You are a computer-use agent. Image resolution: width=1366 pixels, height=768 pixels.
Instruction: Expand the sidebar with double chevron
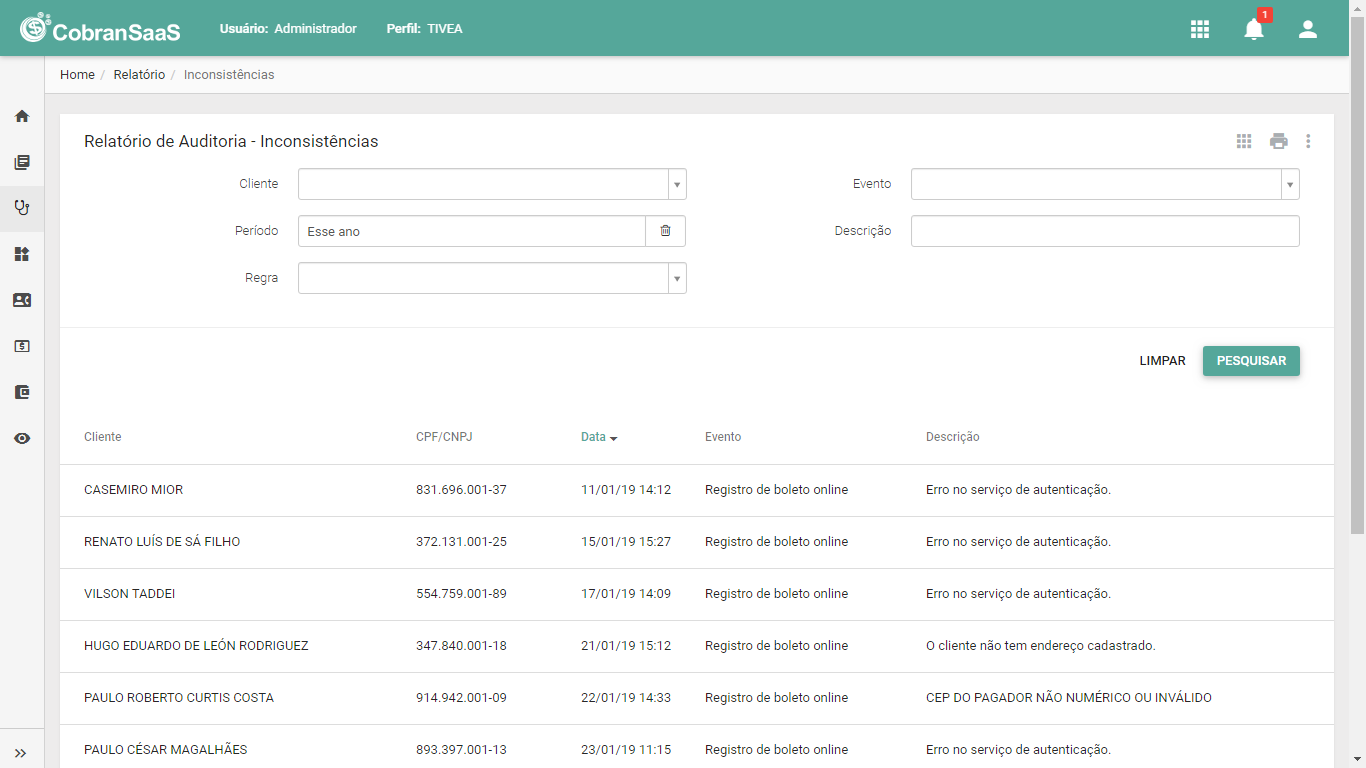click(20, 753)
